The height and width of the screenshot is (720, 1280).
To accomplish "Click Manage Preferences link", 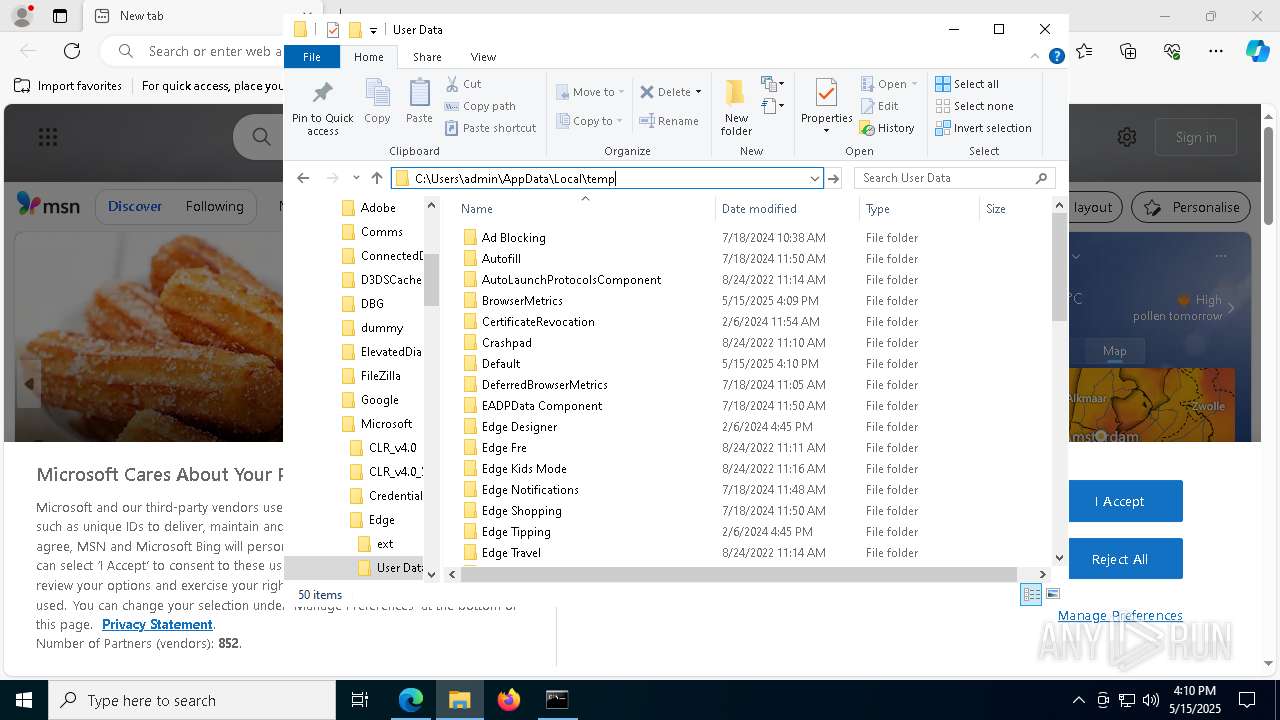I will [x=1120, y=615].
